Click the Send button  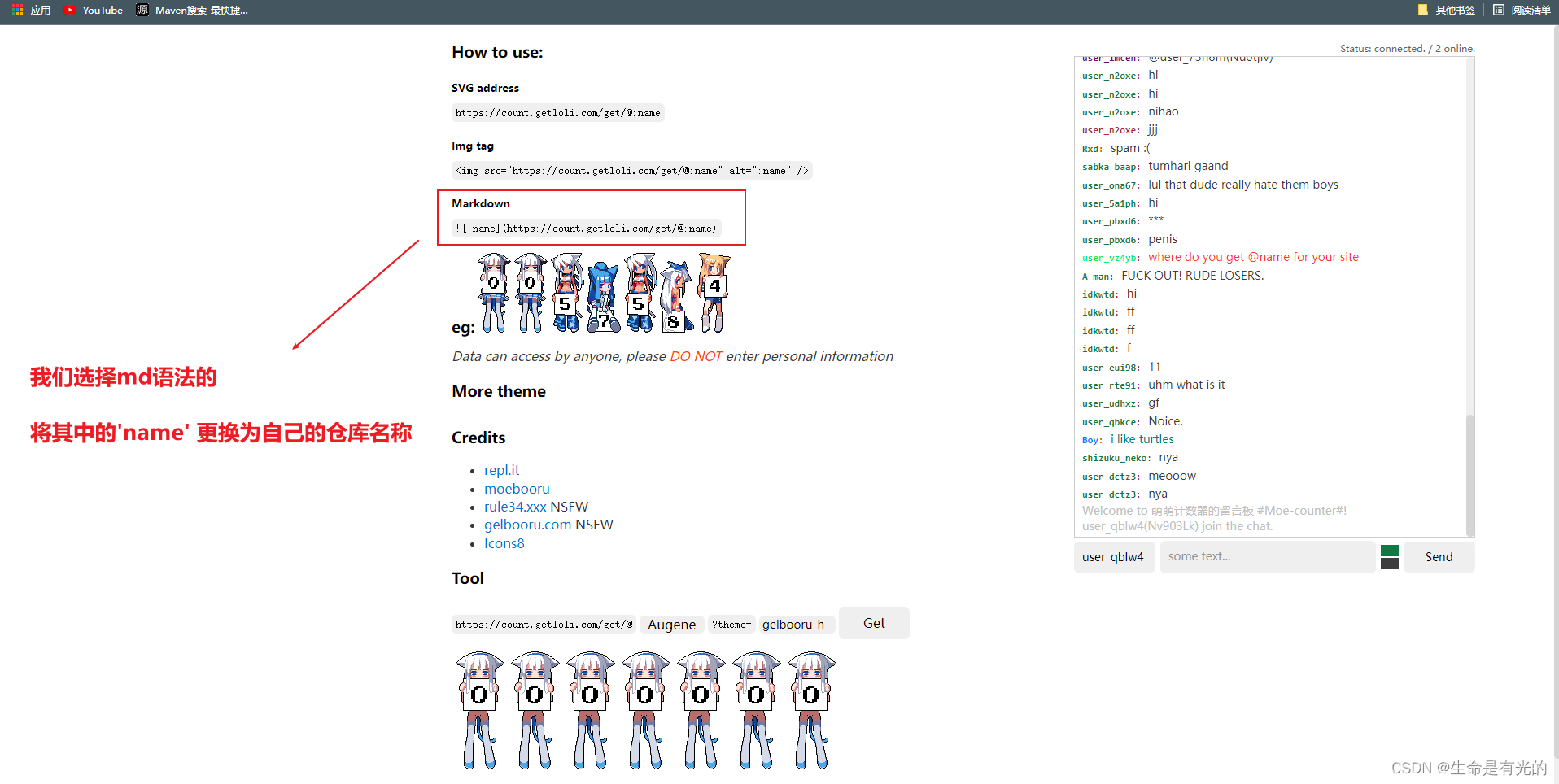pyautogui.click(x=1439, y=557)
